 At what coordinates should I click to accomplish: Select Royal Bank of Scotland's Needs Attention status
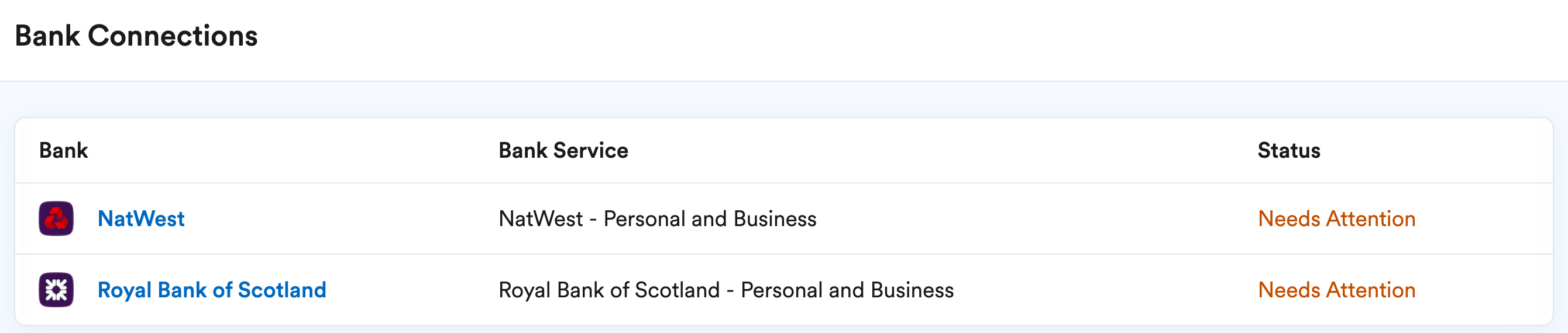(x=1337, y=290)
